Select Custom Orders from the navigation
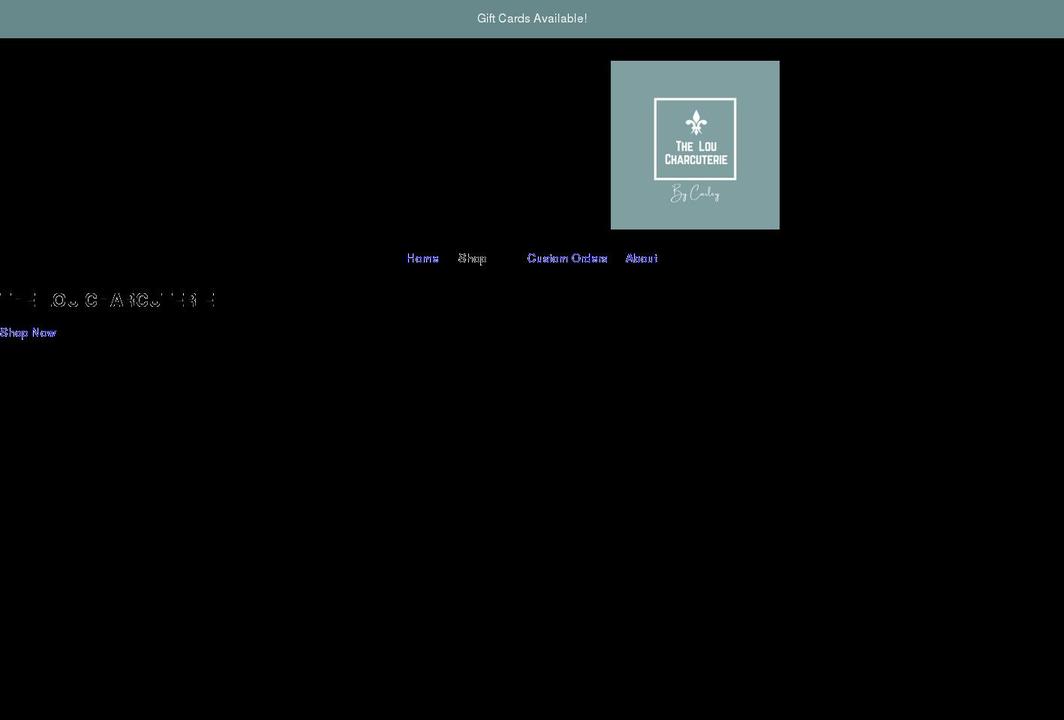 click(x=567, y=257)
